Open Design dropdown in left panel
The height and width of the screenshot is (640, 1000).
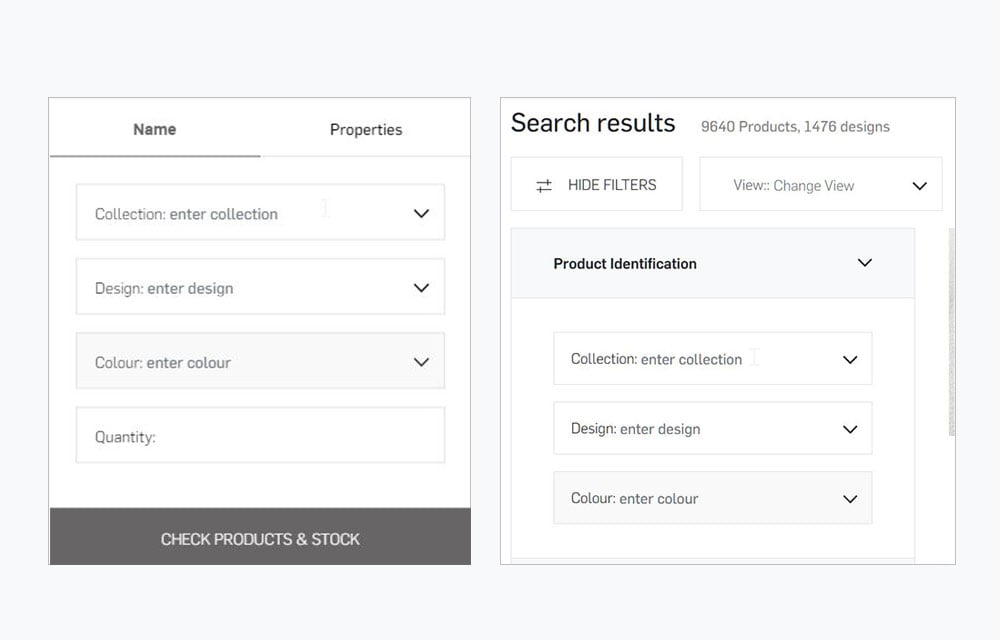[260, 287]
